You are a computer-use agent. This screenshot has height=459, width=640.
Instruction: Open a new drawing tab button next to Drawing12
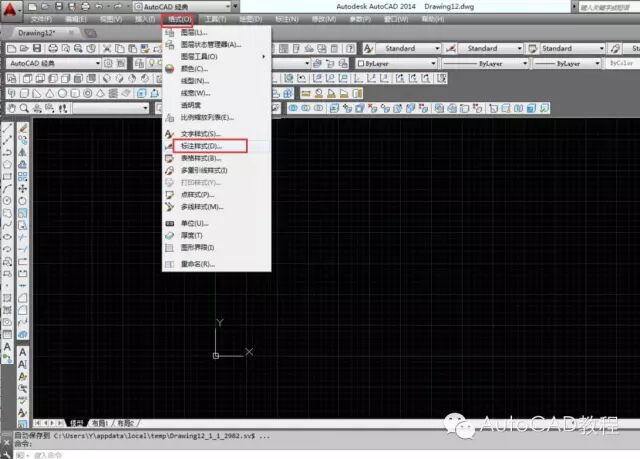tap(90, 33)
